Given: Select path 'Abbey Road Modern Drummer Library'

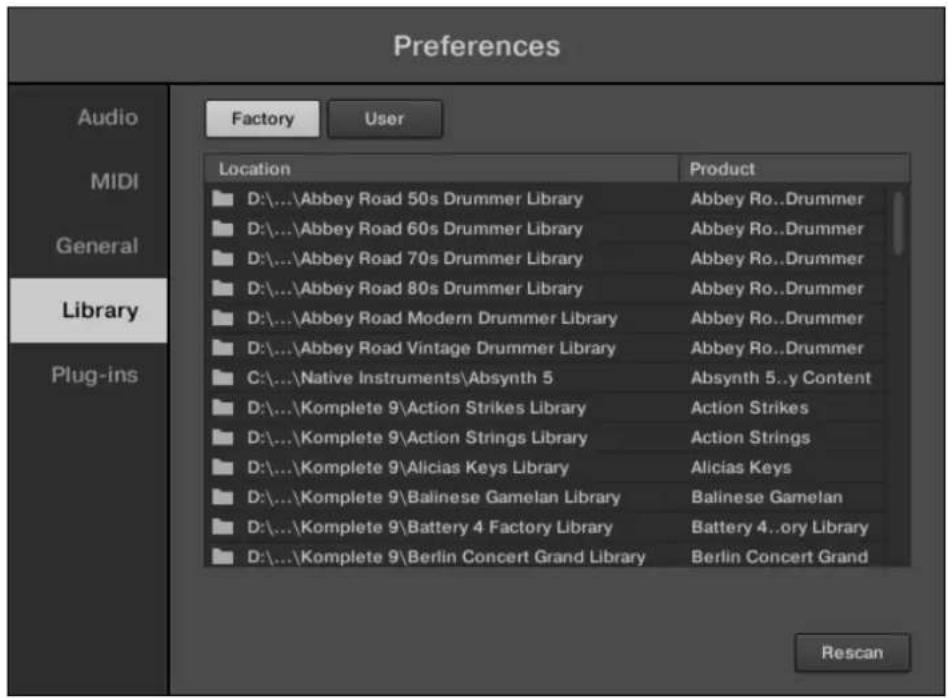Looking at the screenshot, I should coord(432,318).
